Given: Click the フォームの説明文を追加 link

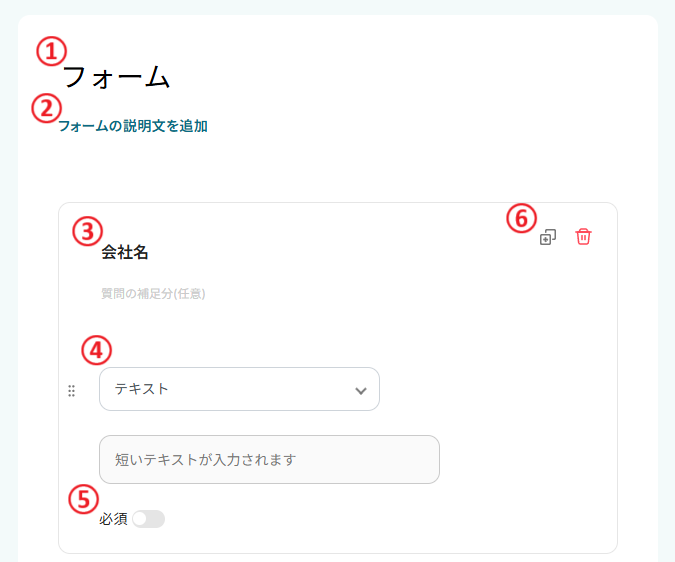Looking at the screenshot, I should click(x=133, y=126).
